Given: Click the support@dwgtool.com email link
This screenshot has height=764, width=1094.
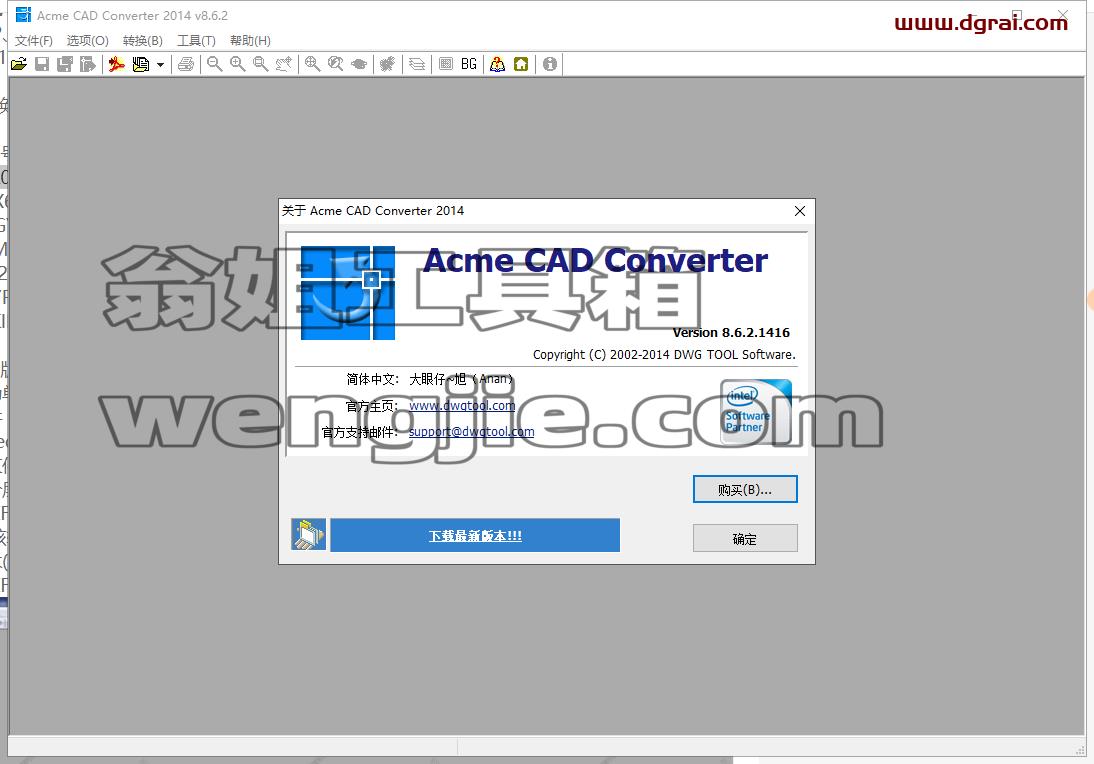Looking at the screenshot, I should [472, 432].
